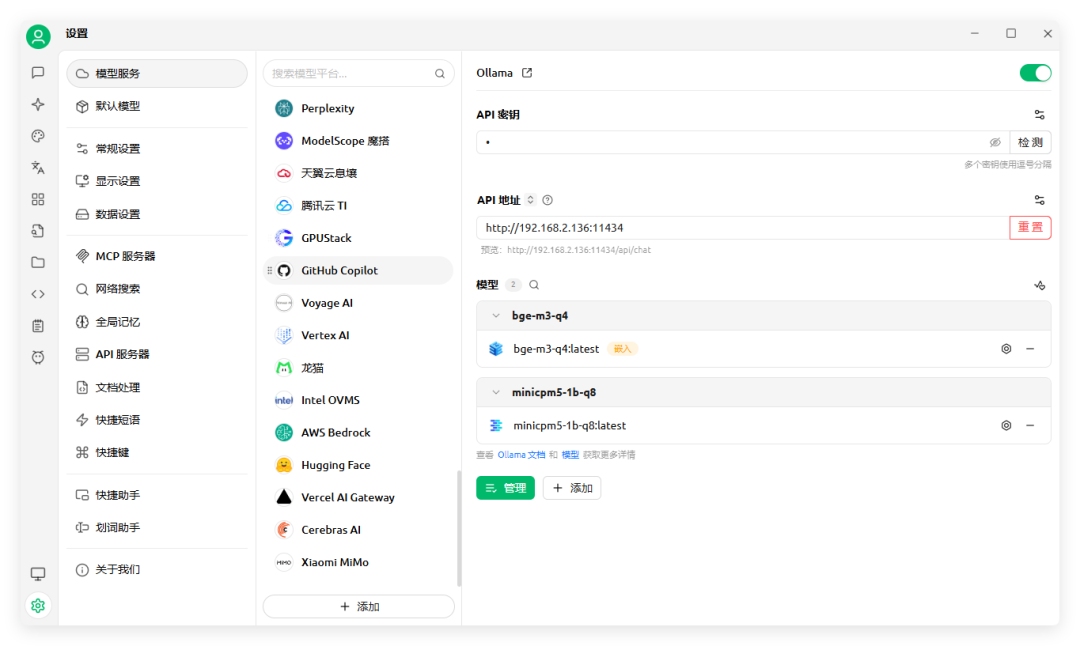
Task: Open 文档处理 settings menu
Action: tap(157, 387)
